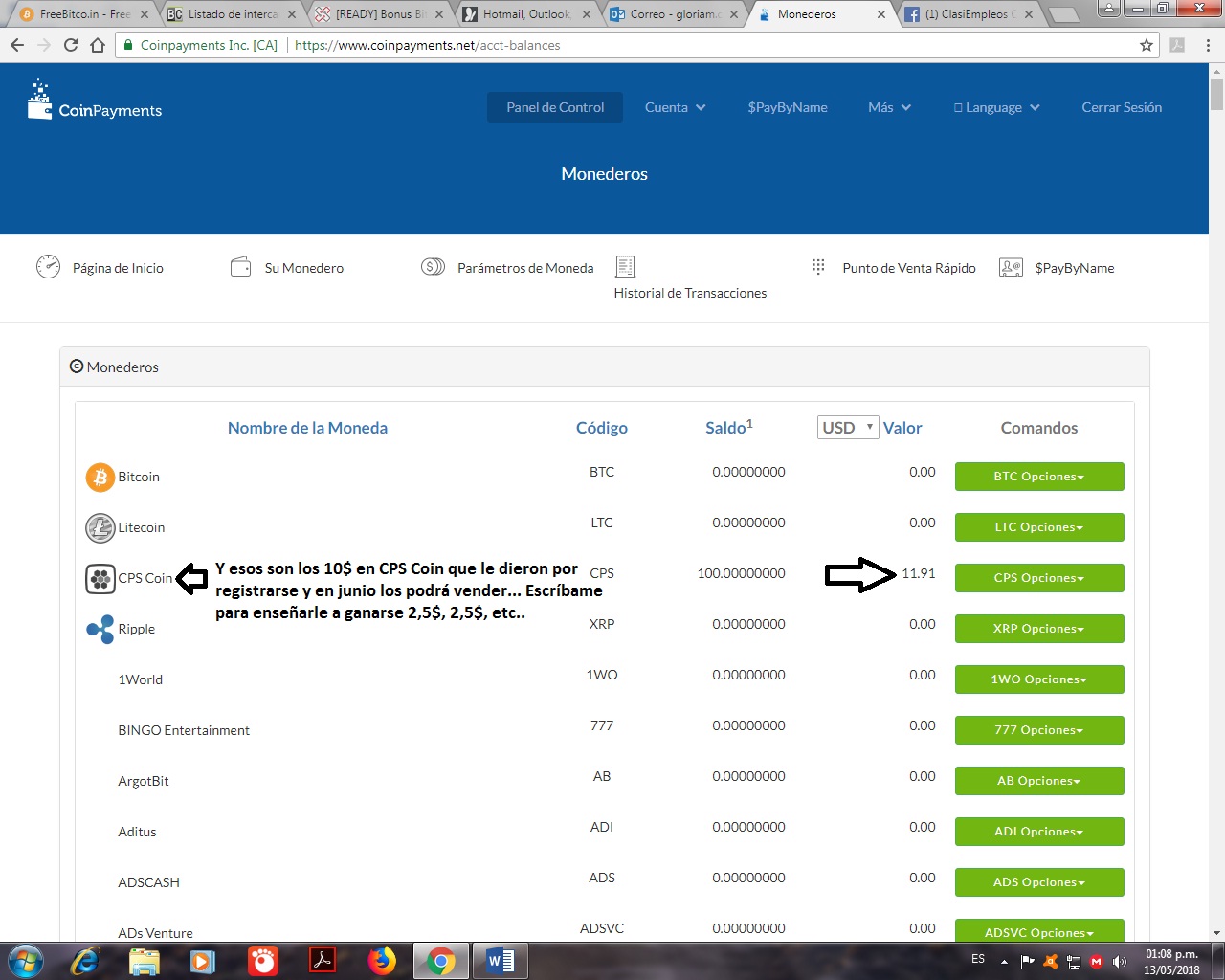Show hidden tray icons arrow
The image size is (1225, 980).
pyautogui.click(x=1004, y=961)
